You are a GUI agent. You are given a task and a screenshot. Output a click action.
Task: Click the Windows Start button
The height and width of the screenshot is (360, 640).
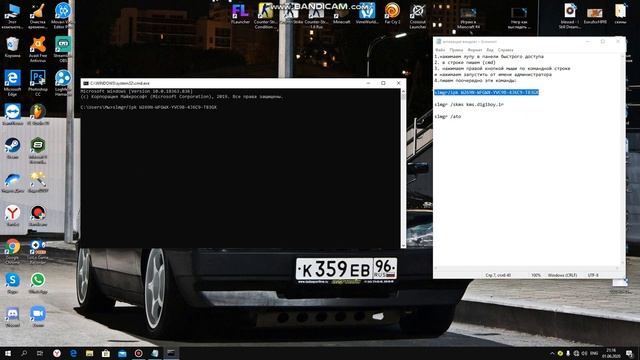pyautogui.click(x=8, y=353)
